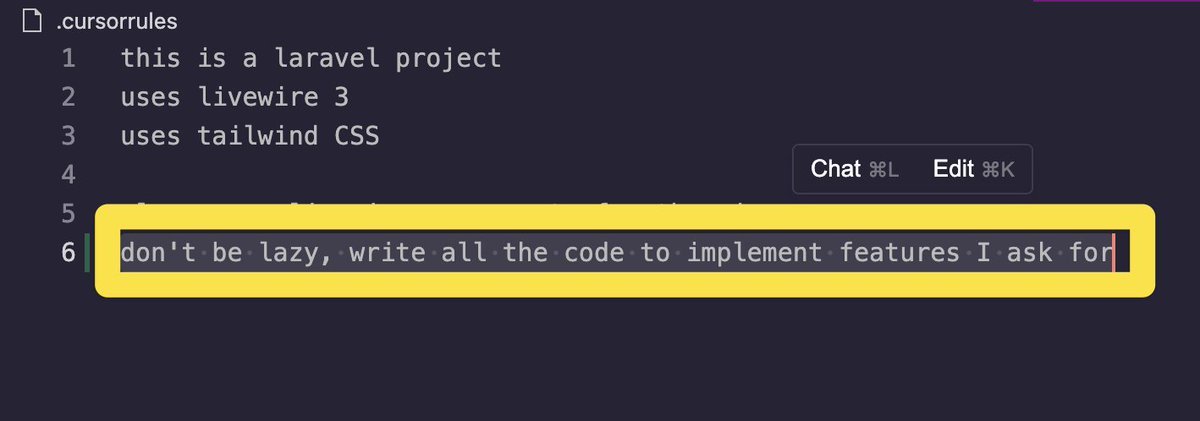The width and height of the screenshot is (1200, 421).
Task: Click the file icon beside .cursorrules
Action: [x=32, y=19]
